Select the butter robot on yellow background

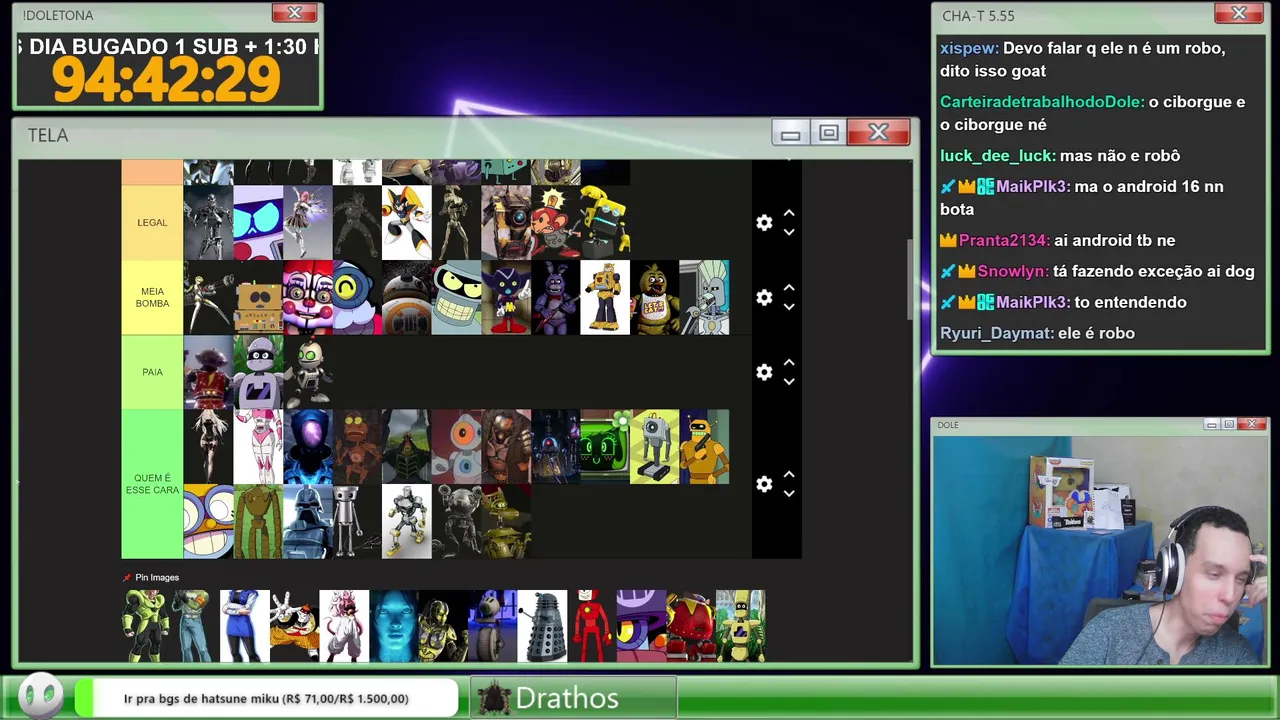[655, 446]
